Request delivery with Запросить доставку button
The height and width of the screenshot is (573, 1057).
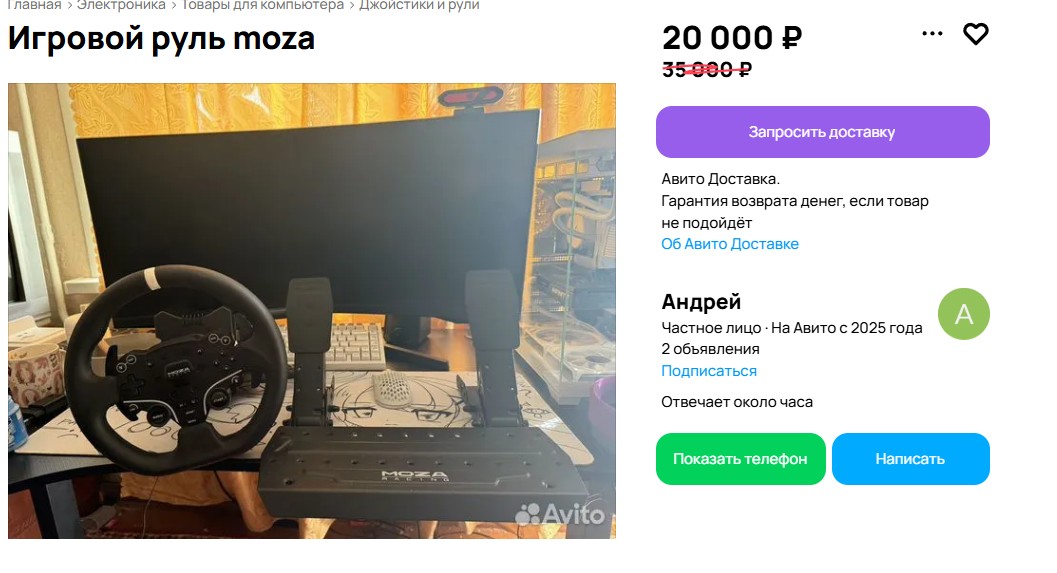click(x=822, y=132)
